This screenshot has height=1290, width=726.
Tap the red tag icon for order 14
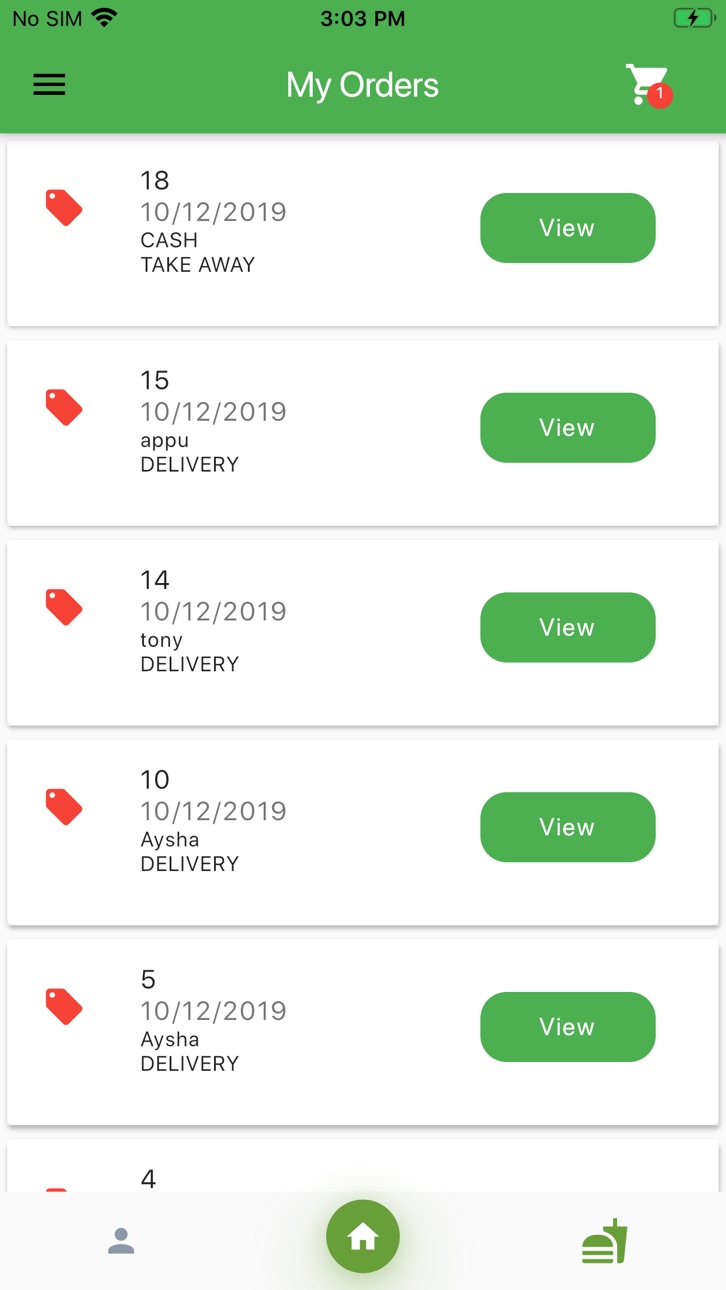point(64,607)
